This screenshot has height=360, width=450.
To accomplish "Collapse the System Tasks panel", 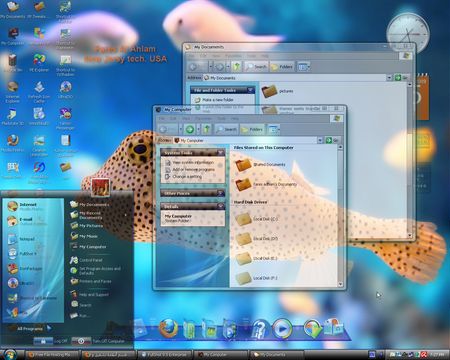I will point(220,153).
